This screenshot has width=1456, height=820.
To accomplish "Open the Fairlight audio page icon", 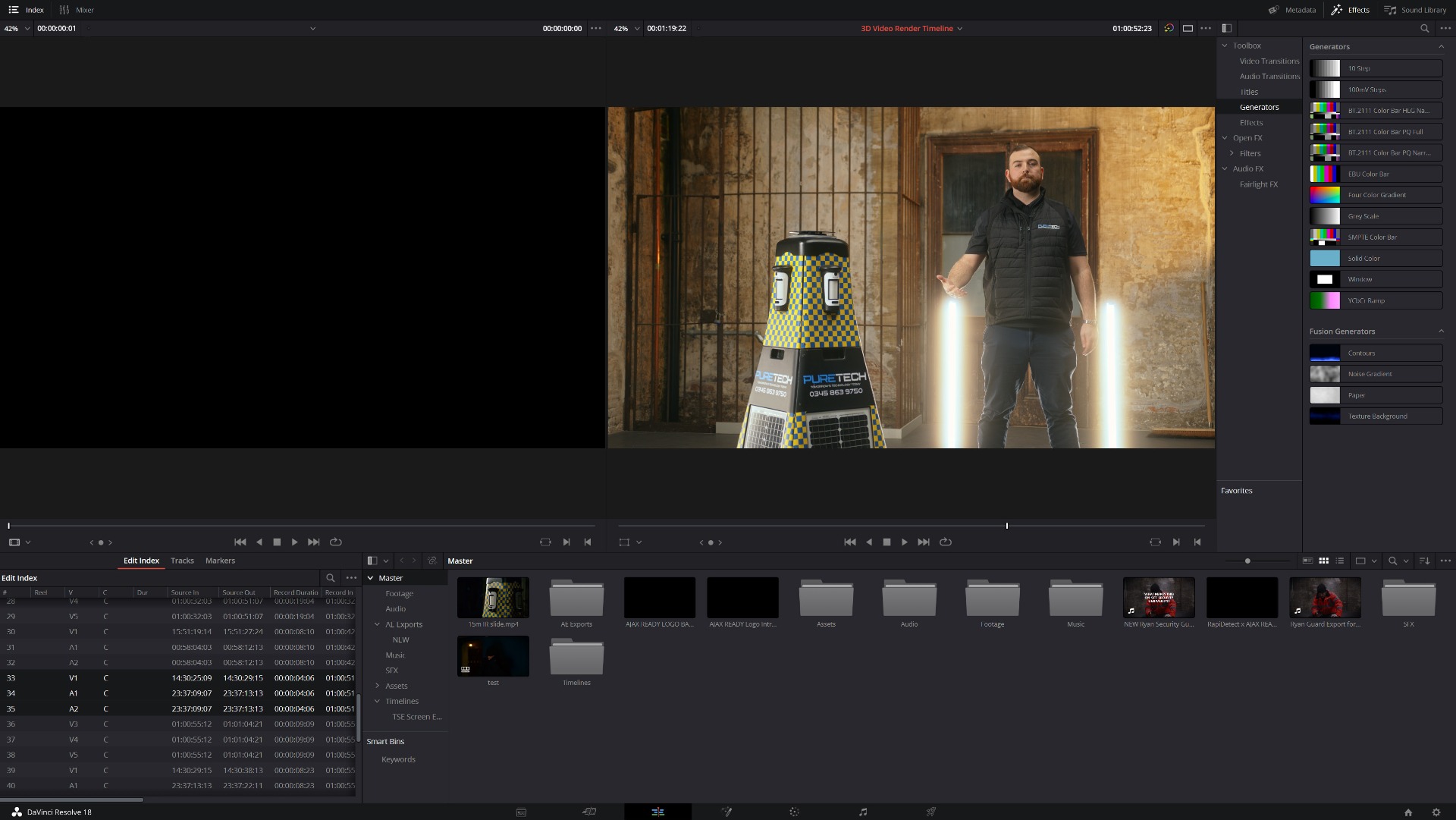I will point(862,812).
